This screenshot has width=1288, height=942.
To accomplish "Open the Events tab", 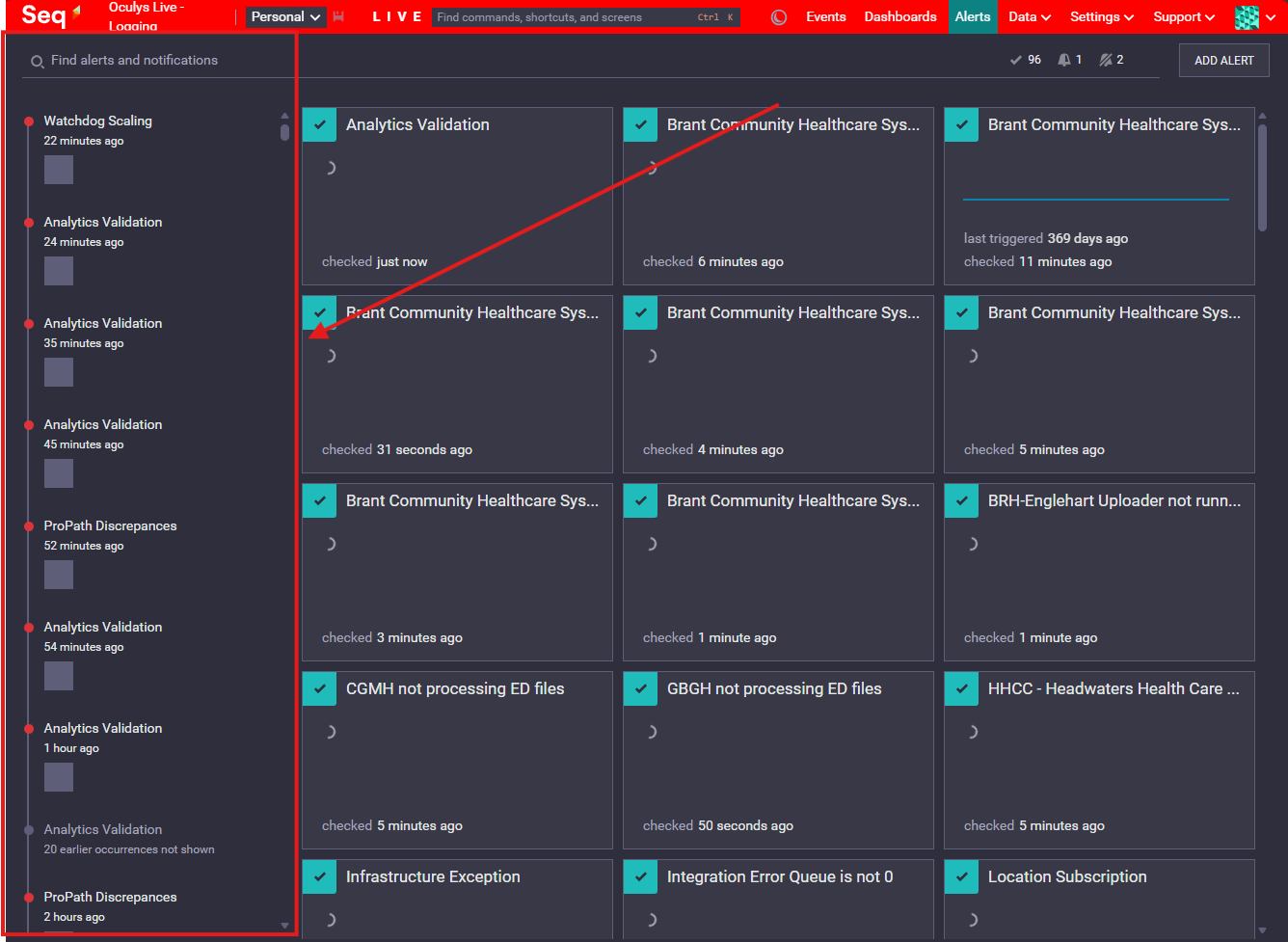I will click(826, 16).
